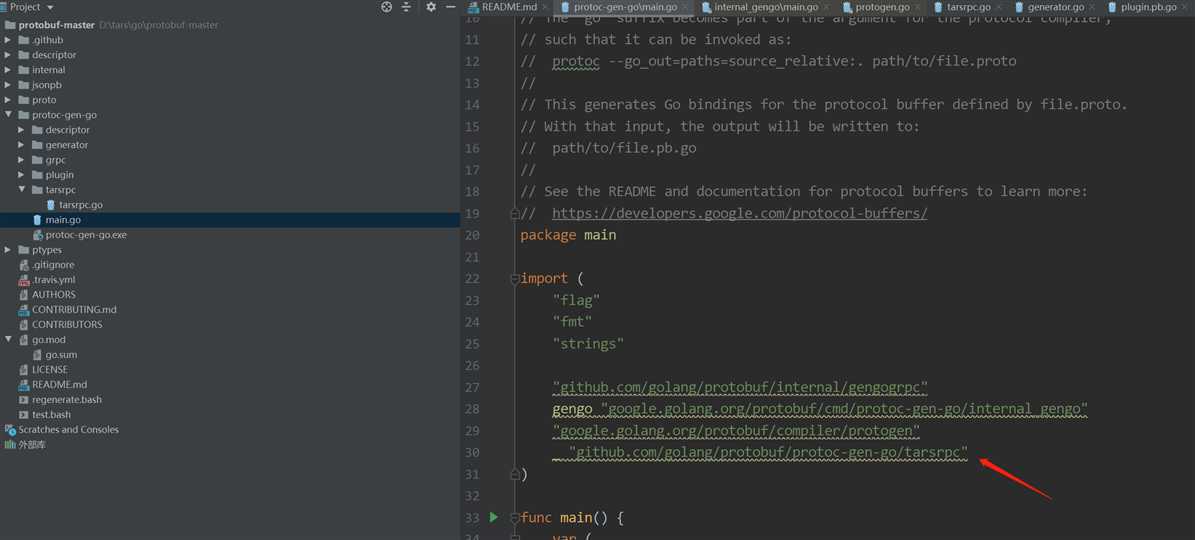The image size is (1195, 540).
Task: Expand the jsonpb folder arrow
Action: point(8,85)
